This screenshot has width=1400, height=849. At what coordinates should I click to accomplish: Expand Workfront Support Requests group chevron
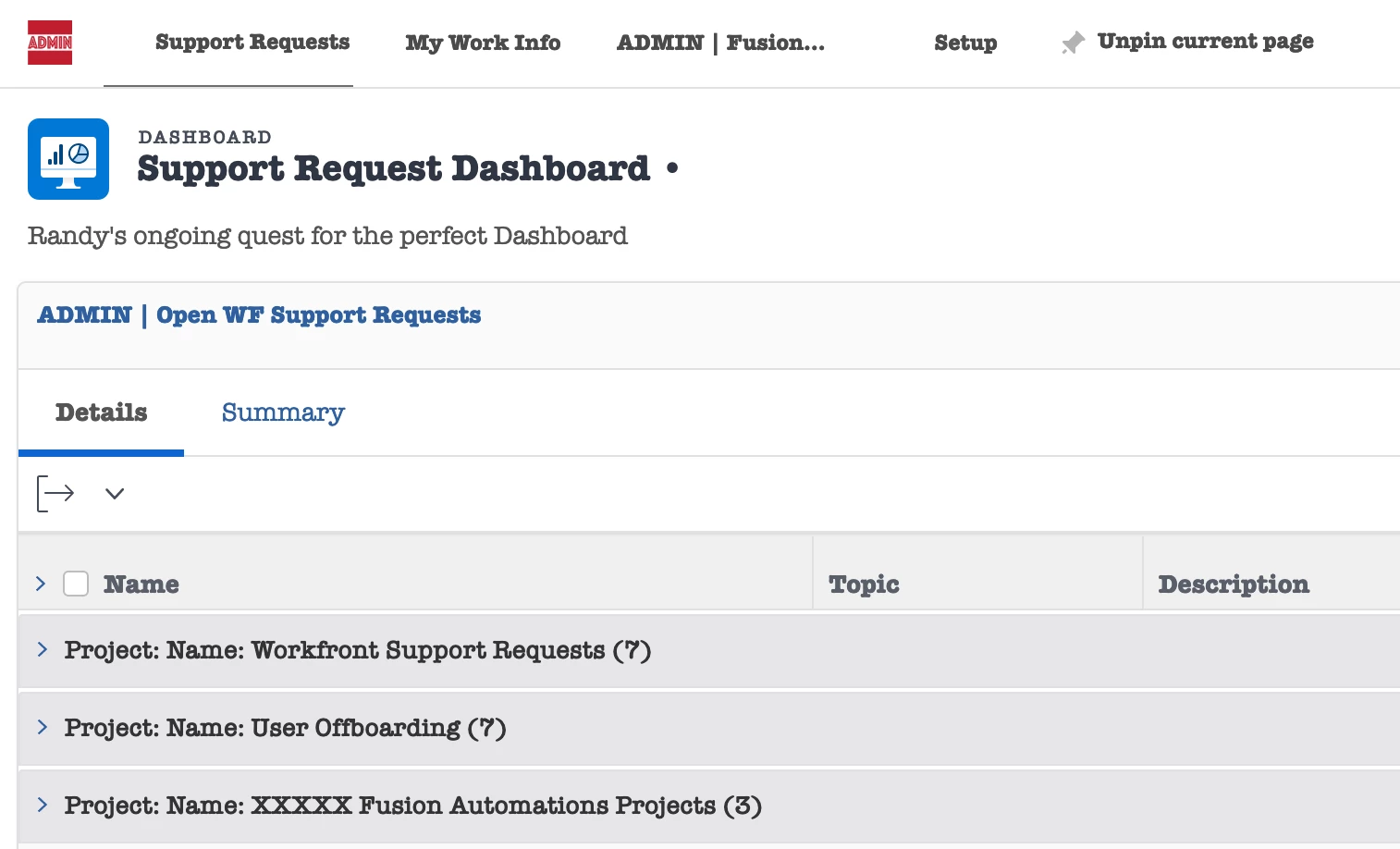tap(43, 649)
